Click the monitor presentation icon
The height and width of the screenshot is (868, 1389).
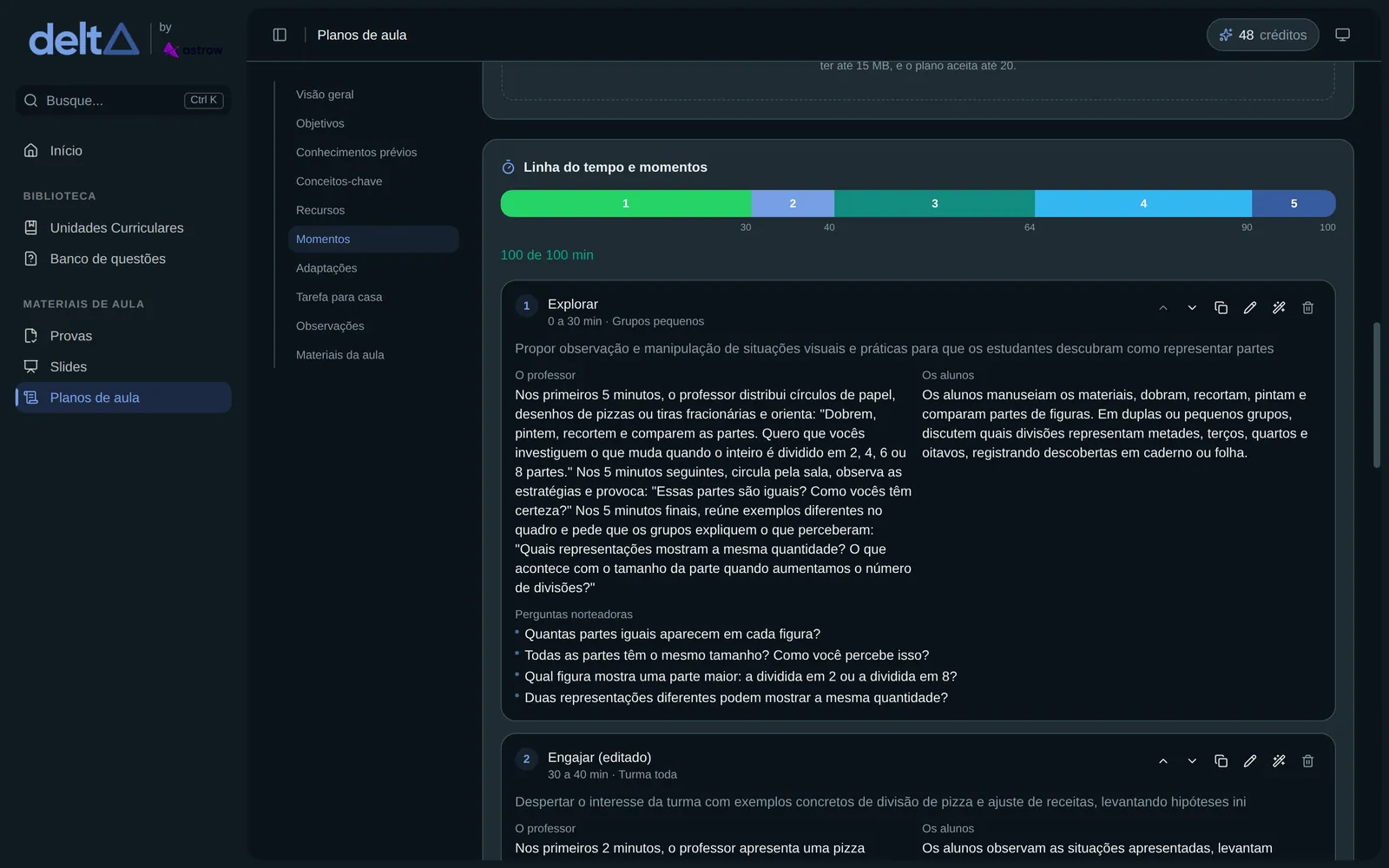coord(1342,35)
